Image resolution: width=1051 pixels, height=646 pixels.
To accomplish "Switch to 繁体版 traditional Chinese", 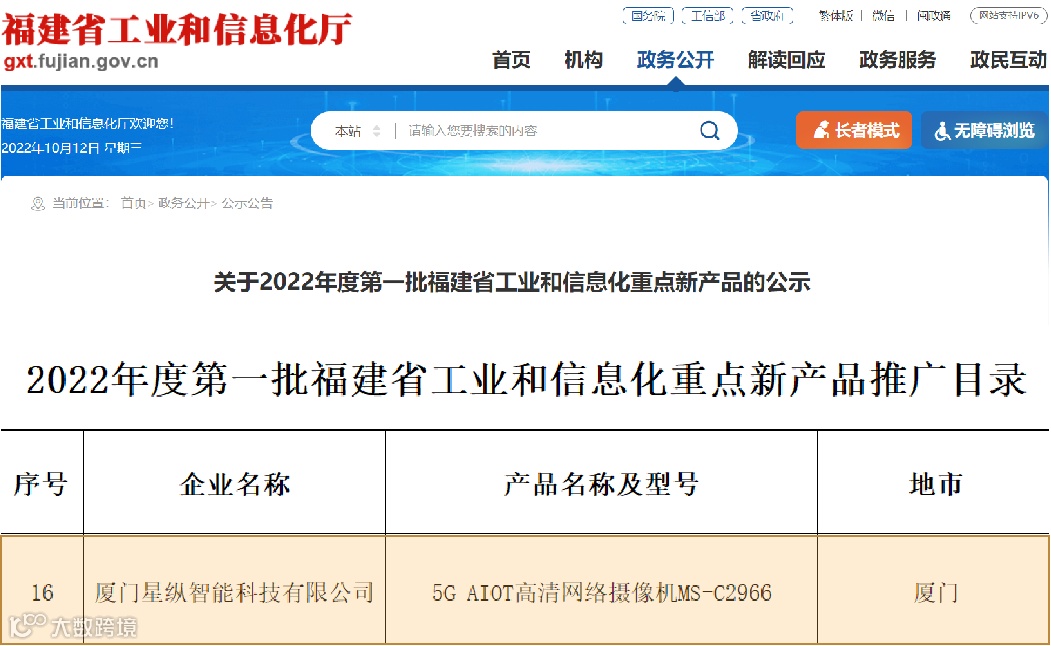I will (x=835, y=15).
